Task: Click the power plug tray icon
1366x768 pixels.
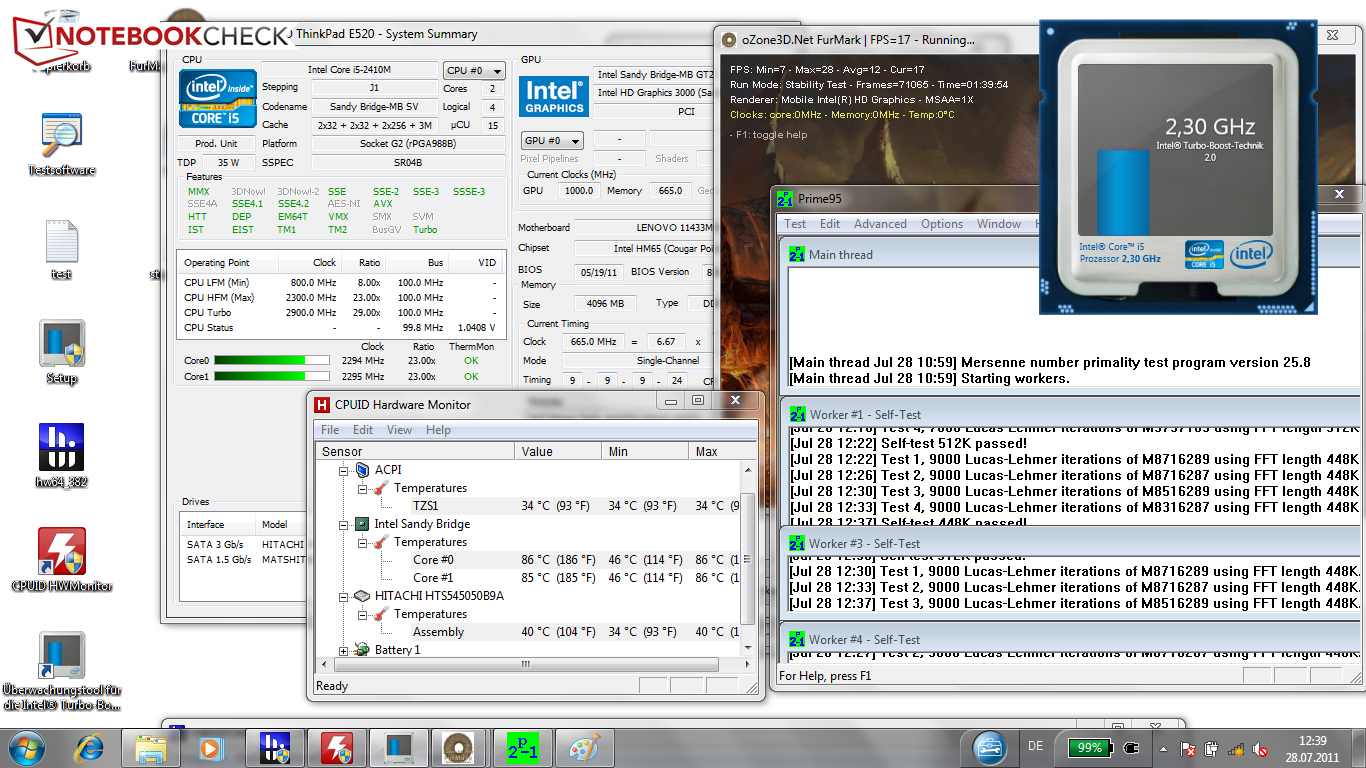Action: [1132, 748]
